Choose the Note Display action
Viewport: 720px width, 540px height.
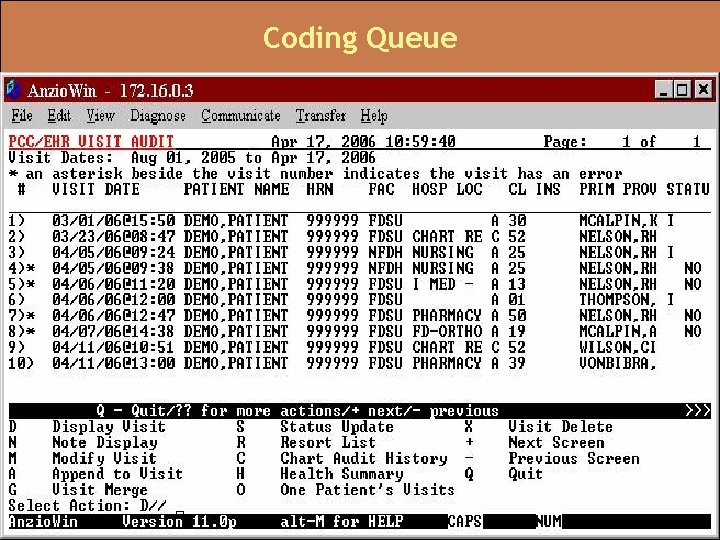[105, 443]
